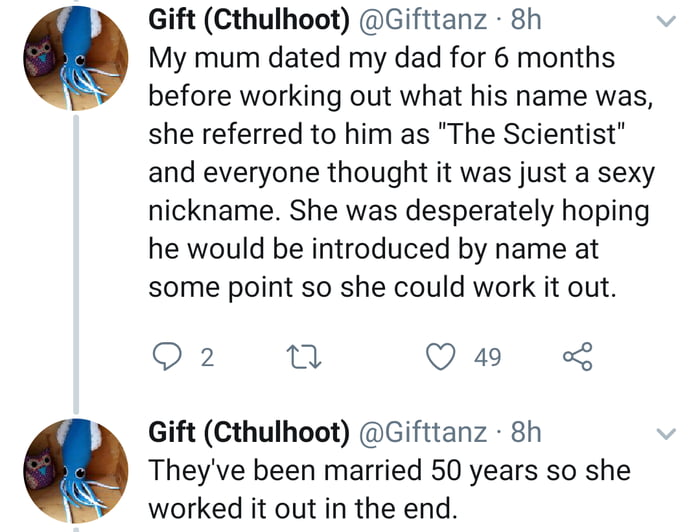700x532 pixels.
Task: Click the 49 likes count
Action: (x=487, y=358)
